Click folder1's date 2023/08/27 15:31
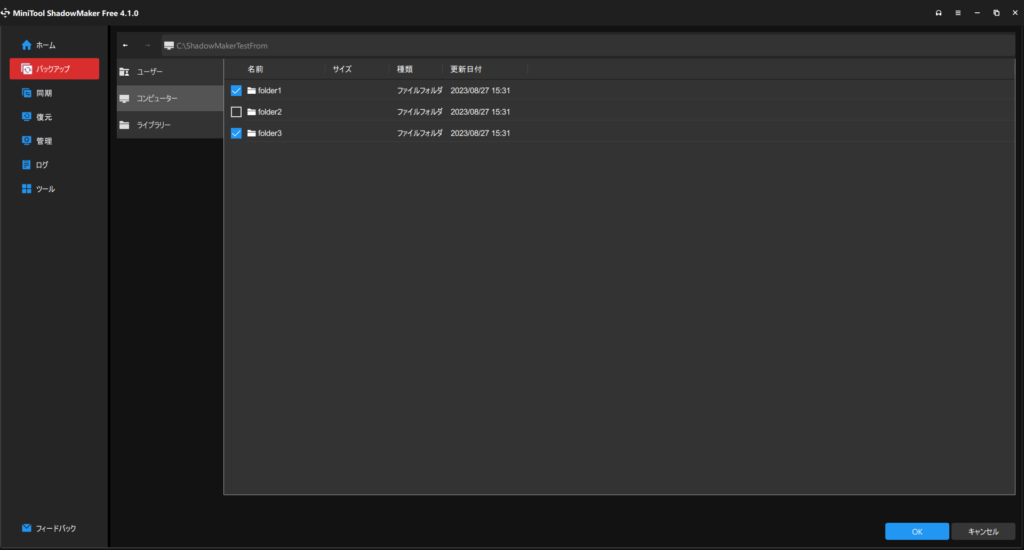 click(x=480, y=91)
